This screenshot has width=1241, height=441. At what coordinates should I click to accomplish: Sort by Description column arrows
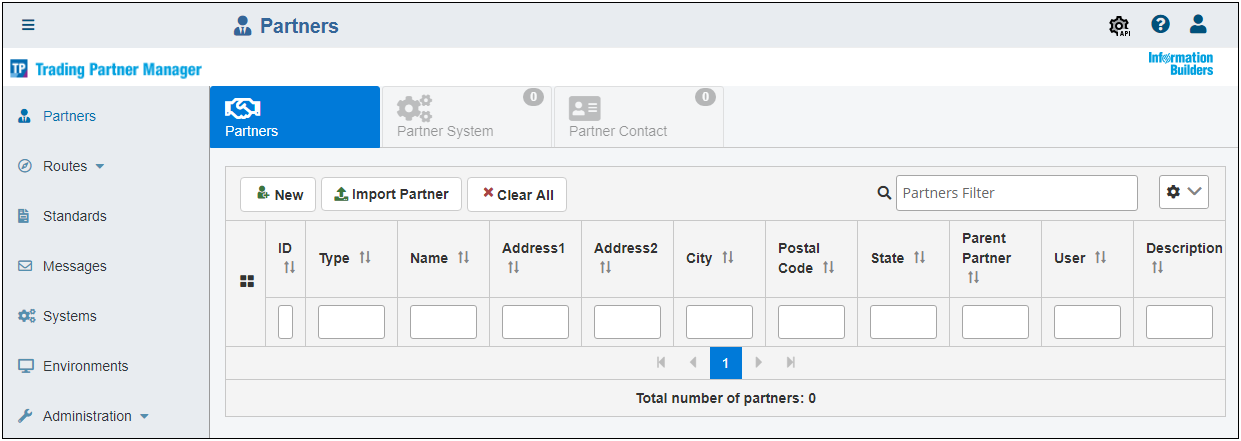click(1158, 267)
